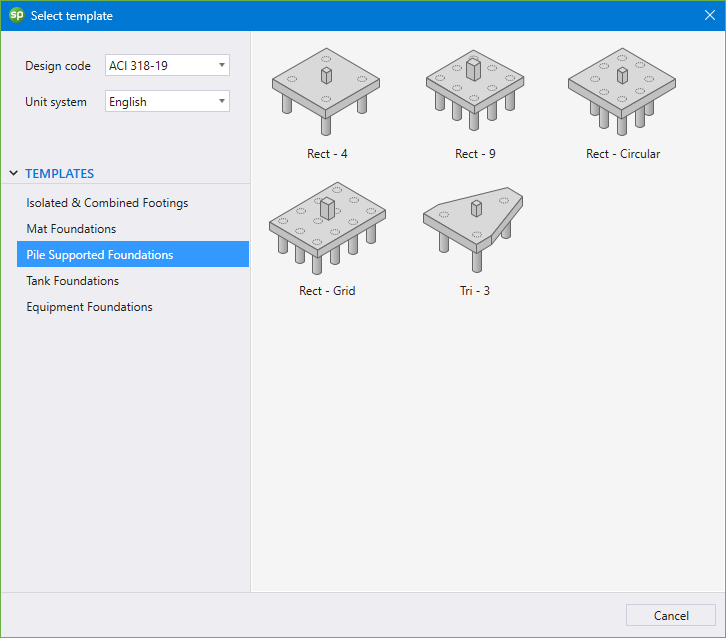Click the Cancel button

point(670,615)
